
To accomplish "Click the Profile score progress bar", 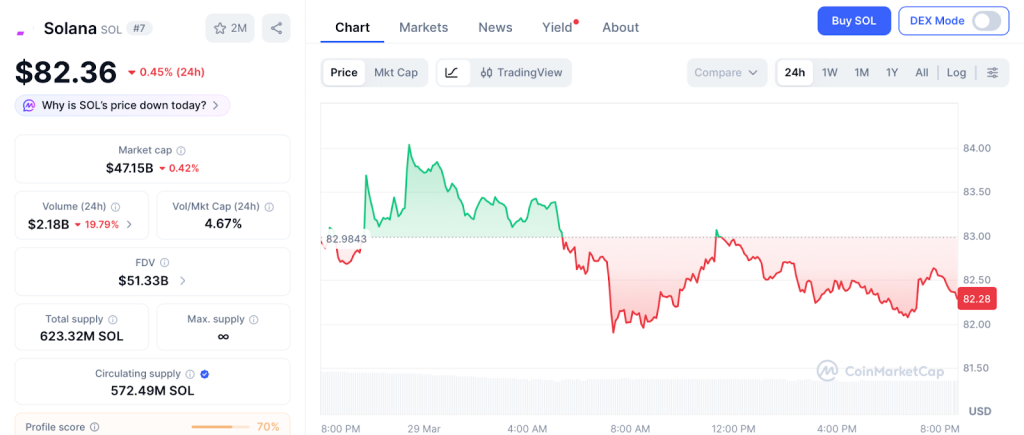I will pos(220,427).
